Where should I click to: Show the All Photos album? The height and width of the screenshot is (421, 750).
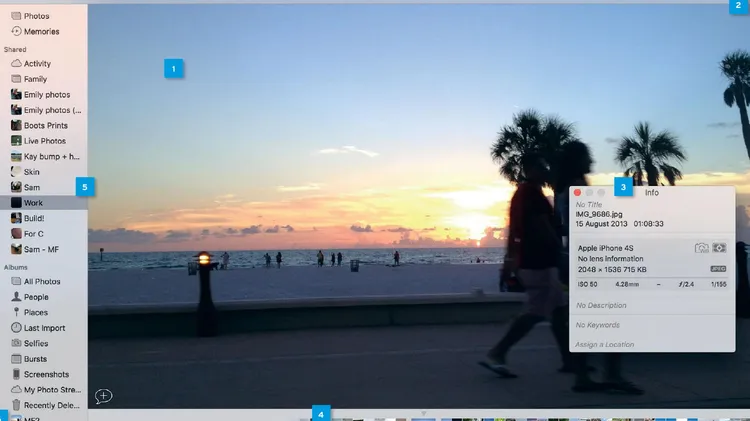[42, 282]
